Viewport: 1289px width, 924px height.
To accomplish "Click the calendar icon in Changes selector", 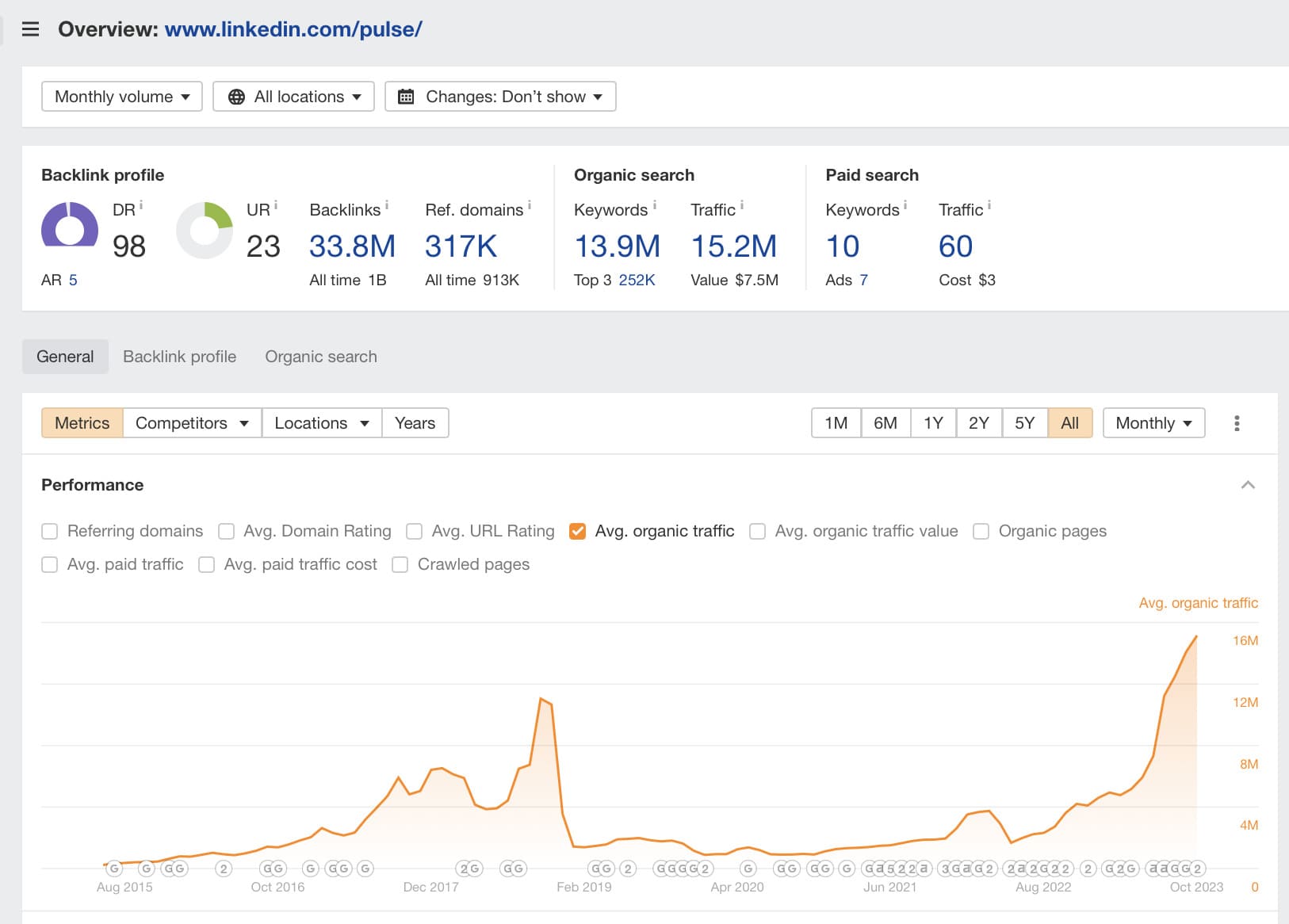I will click(x=406, y=97).
